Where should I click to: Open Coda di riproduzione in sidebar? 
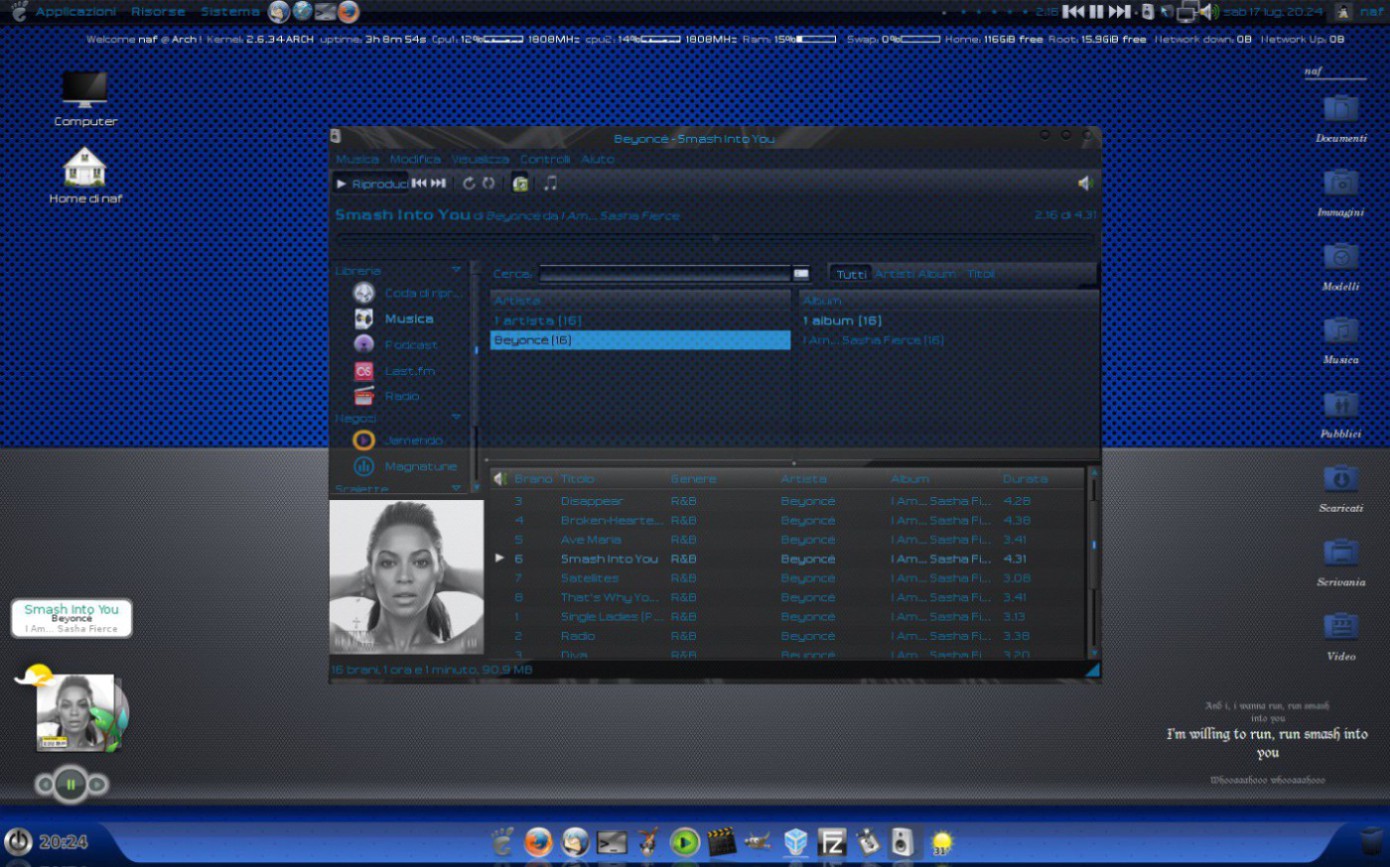point(408,293)
